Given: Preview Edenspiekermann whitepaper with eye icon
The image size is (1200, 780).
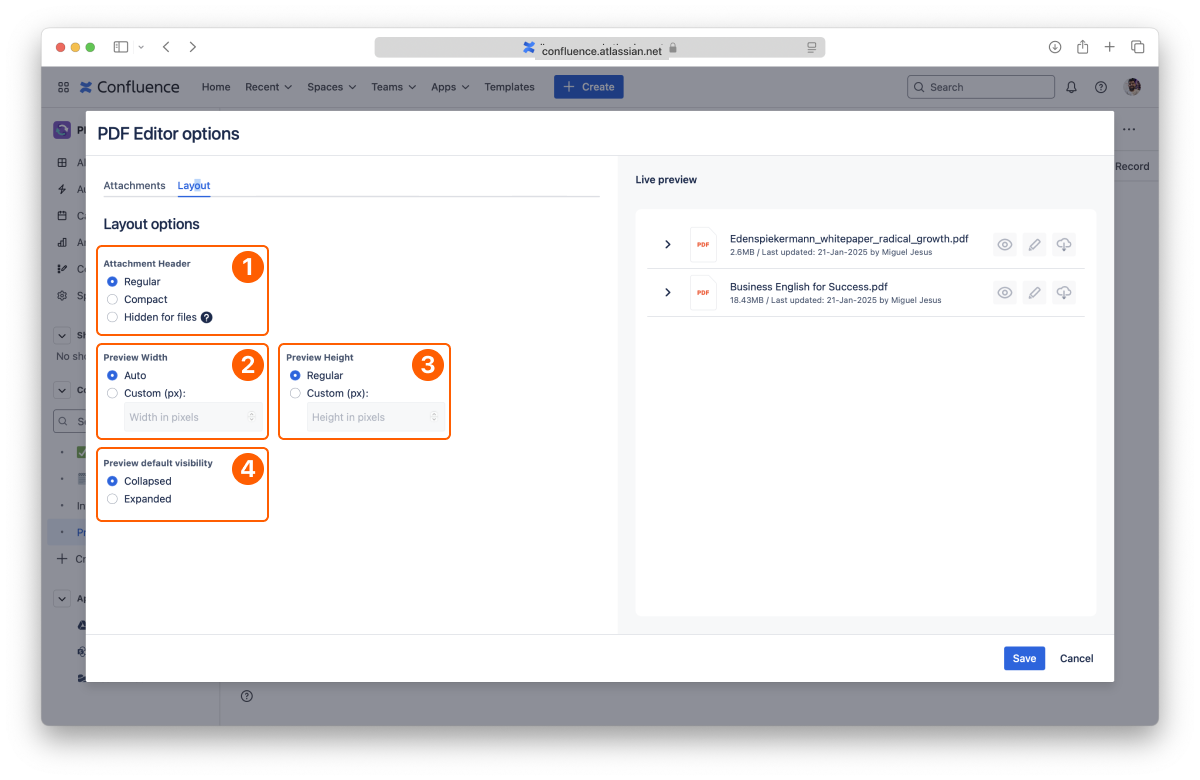Looking at the screenshot, I should click(1005, 245).
